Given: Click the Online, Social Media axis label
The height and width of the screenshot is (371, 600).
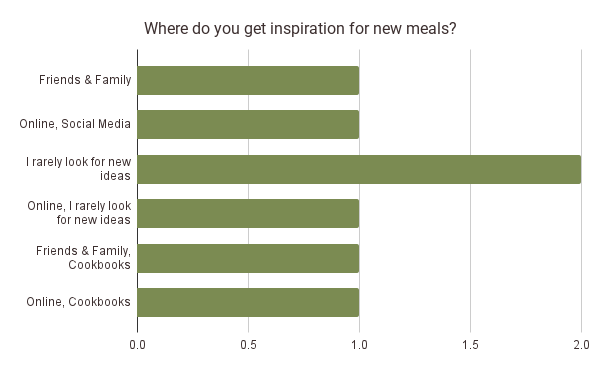Looking at the screenshot, I should (75, 124).
